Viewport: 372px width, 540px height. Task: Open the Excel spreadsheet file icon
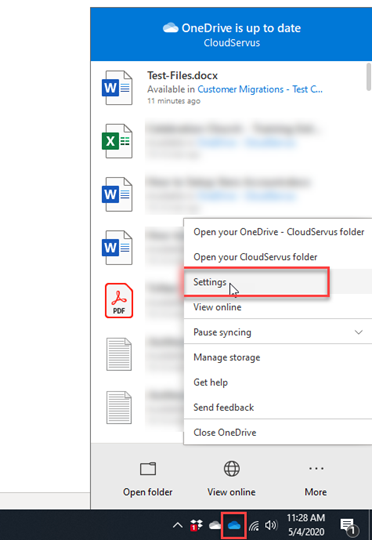(x=117, y=141)
